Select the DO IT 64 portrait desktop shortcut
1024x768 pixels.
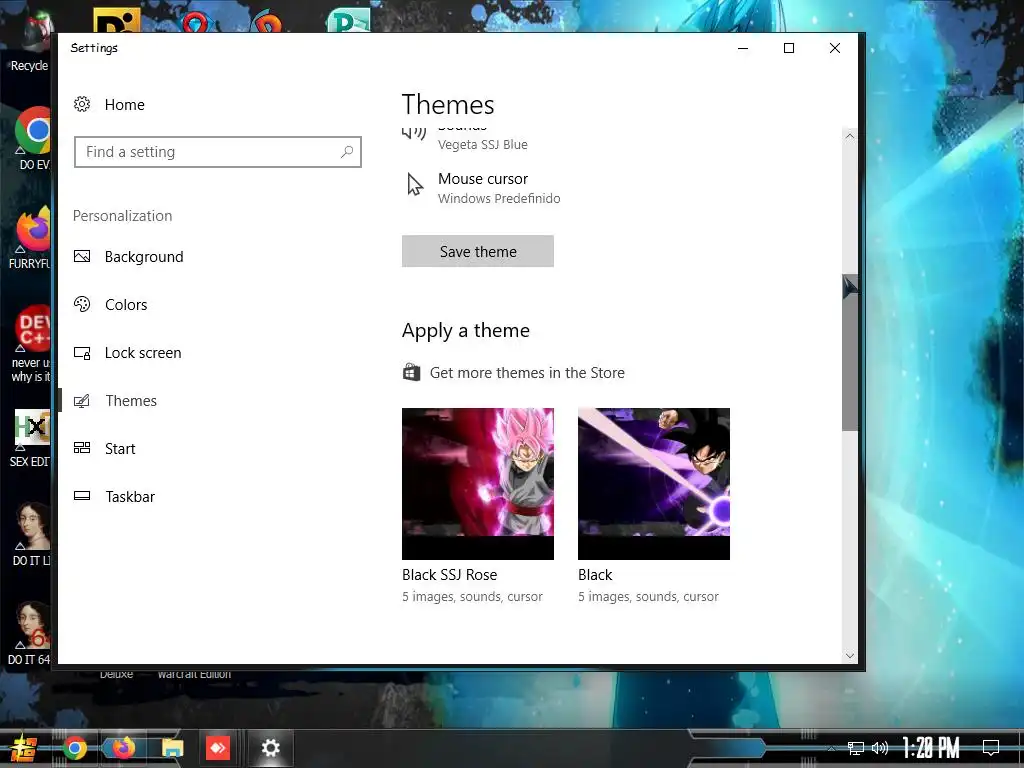[x=30, y=634]
